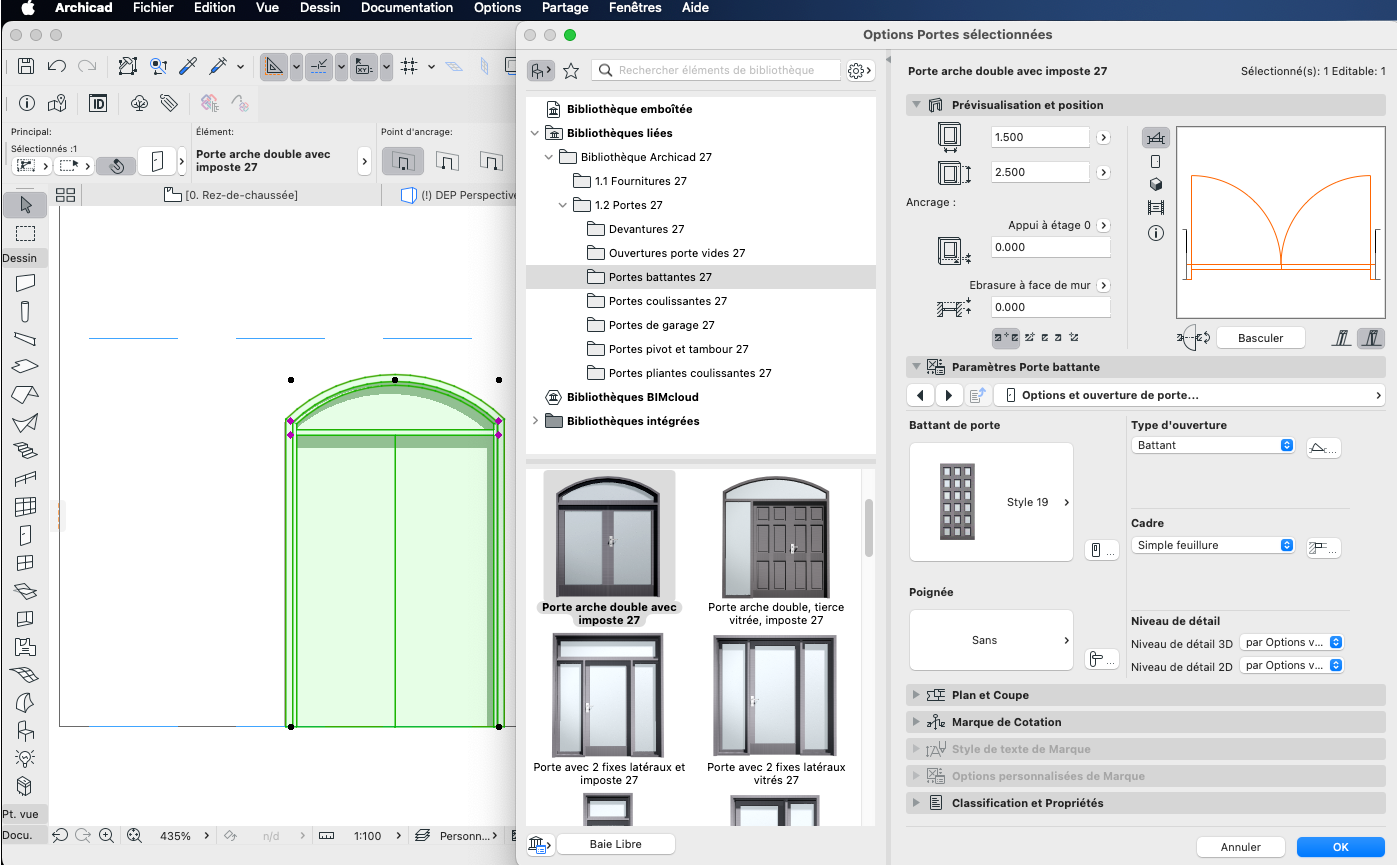The width and height of the screenshot is (1397, 865).
Task: Click the door handle settings icon button
Action: 1102,659
